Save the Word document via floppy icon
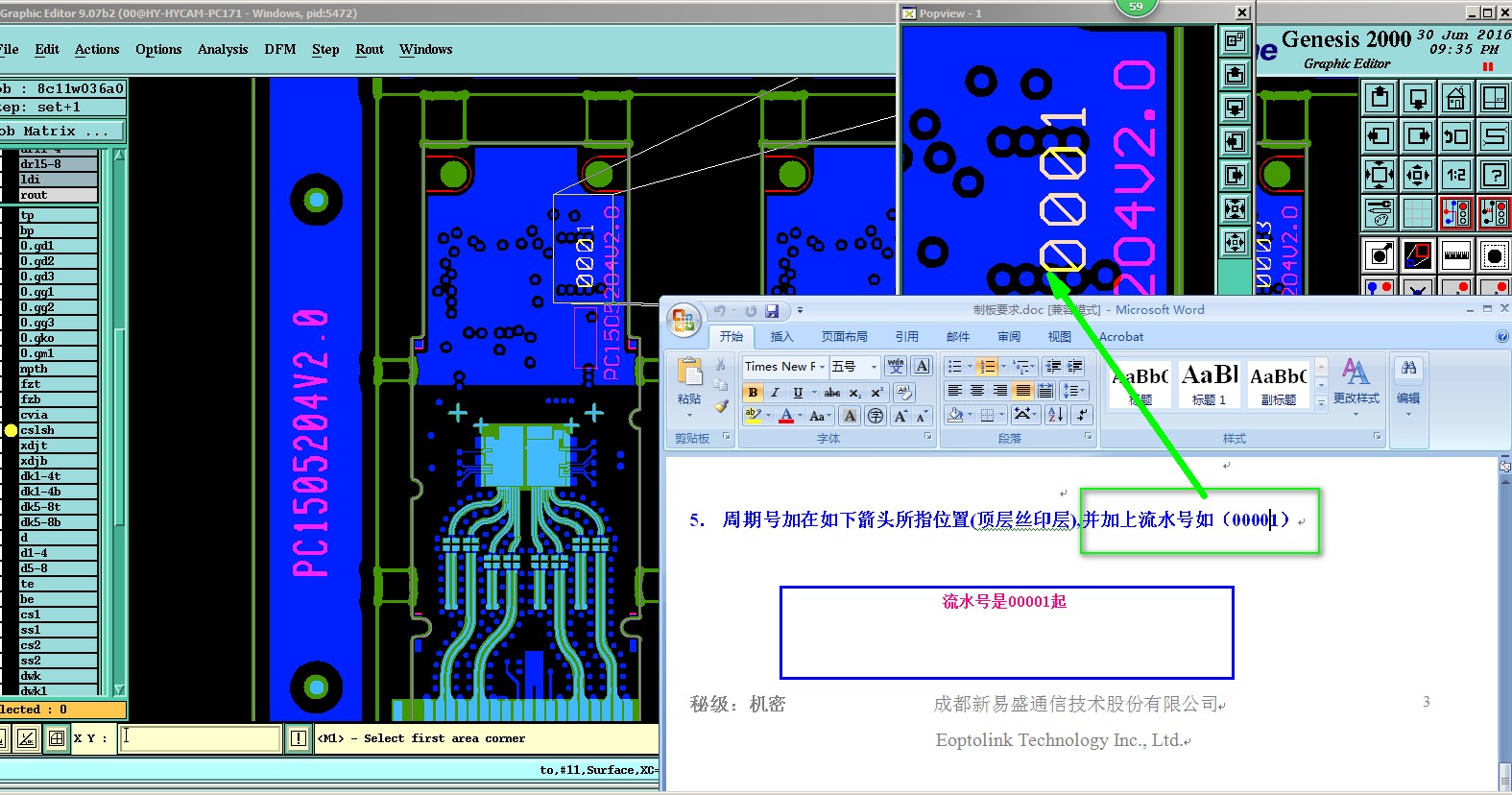Viewport: 1512px width, 795px height. pos(771,311)
